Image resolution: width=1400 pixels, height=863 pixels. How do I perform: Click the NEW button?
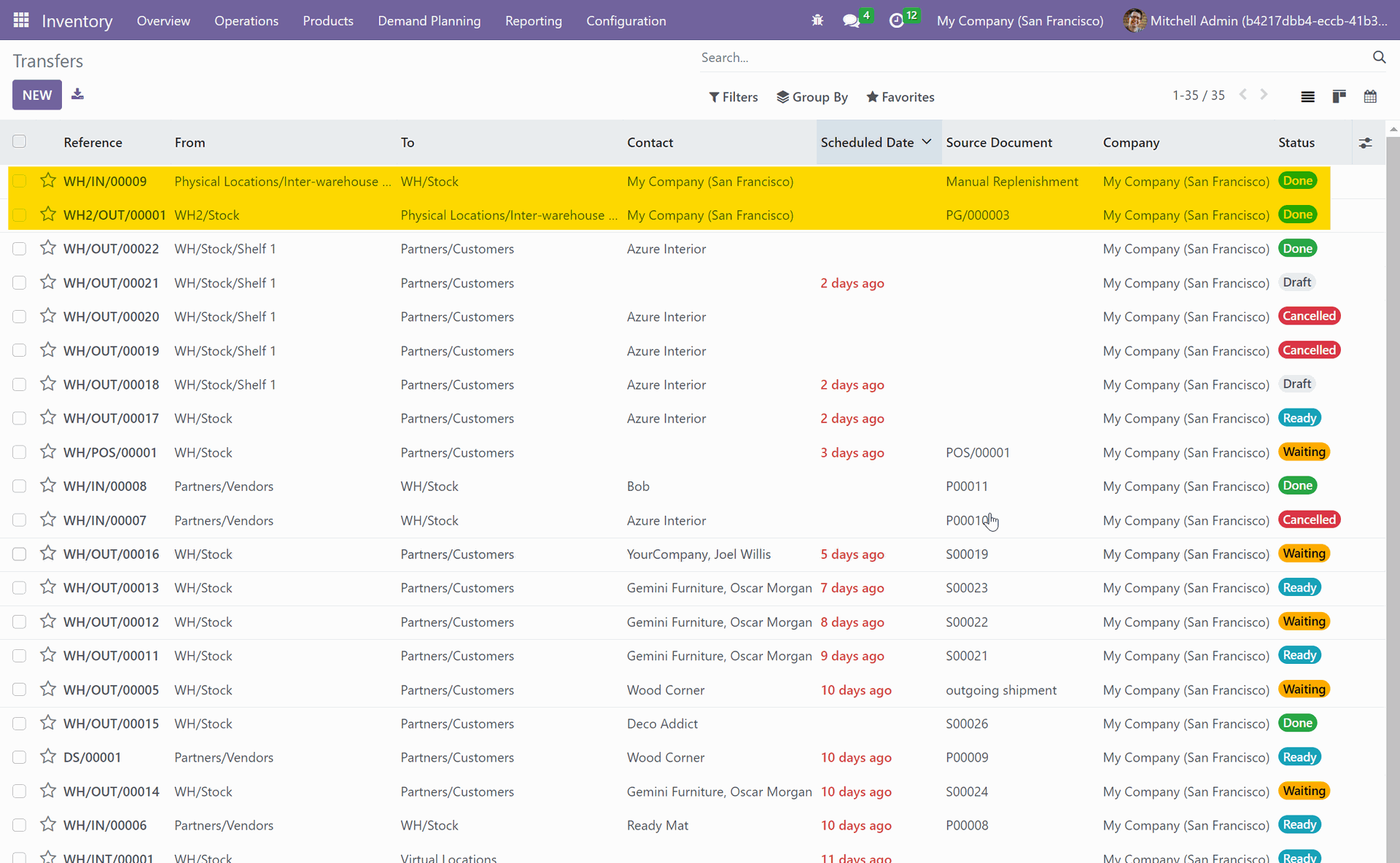37,95
